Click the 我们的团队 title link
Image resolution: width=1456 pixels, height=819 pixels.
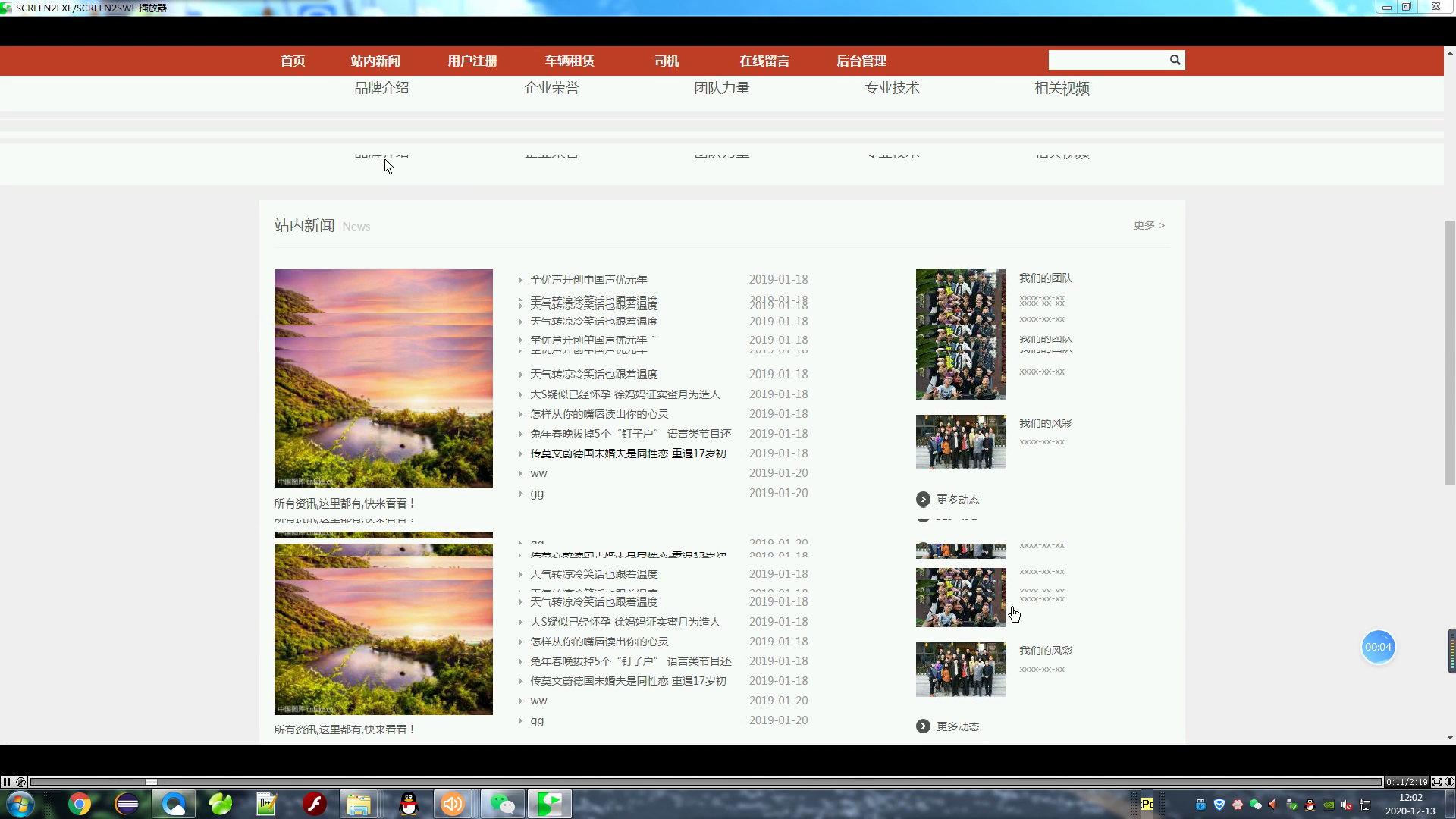click(1046, 278)
